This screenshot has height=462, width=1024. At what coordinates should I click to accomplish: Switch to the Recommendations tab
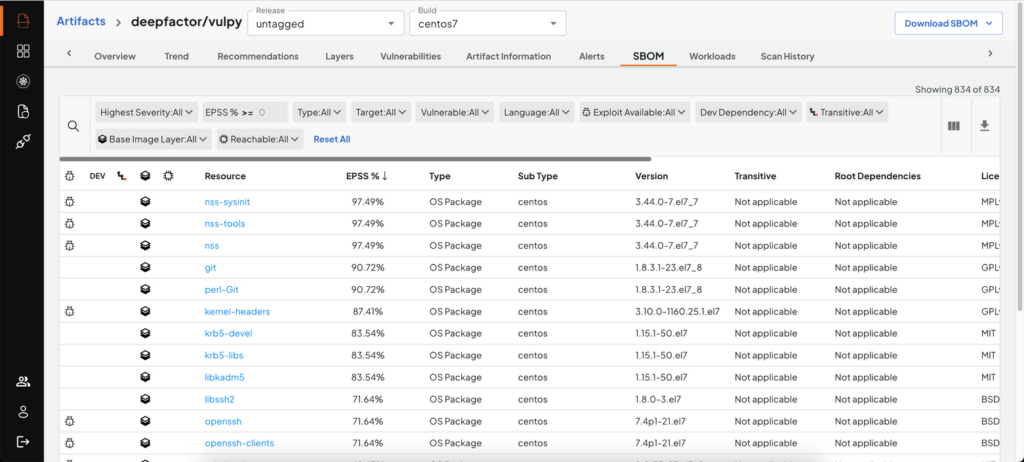coord(258,56)
